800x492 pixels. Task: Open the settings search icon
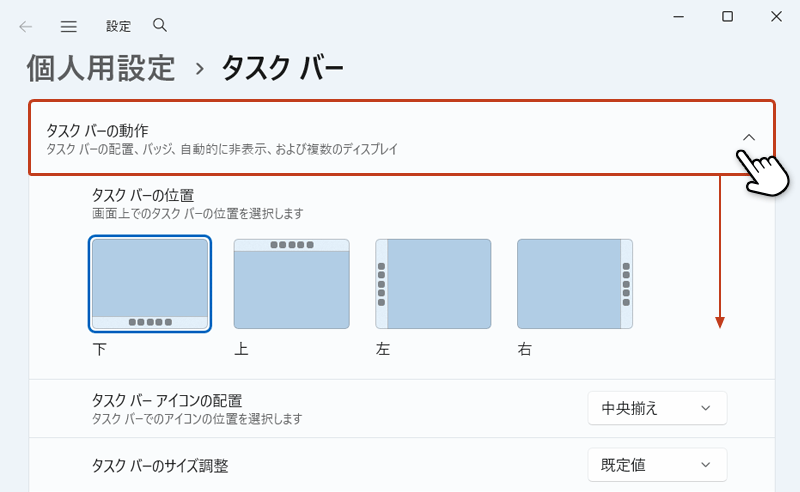[160, 25]
